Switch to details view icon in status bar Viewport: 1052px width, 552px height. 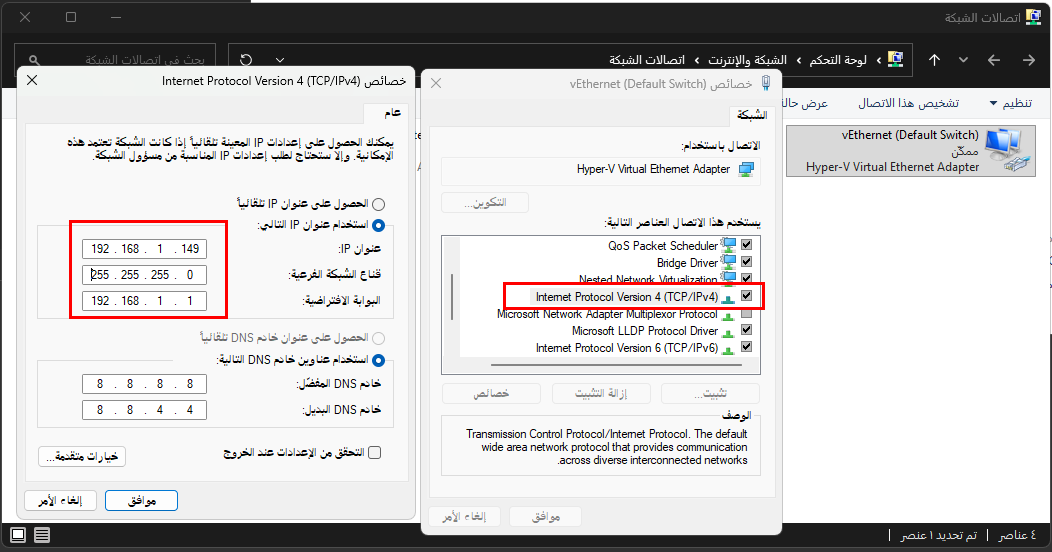click(x=16, y=535)
